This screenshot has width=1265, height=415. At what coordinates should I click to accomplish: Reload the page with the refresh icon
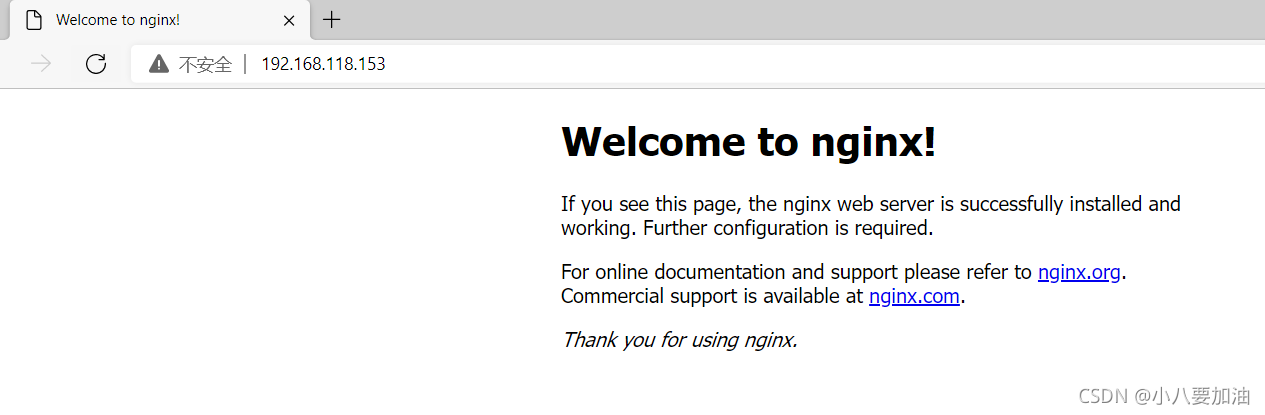coord(96,64)
